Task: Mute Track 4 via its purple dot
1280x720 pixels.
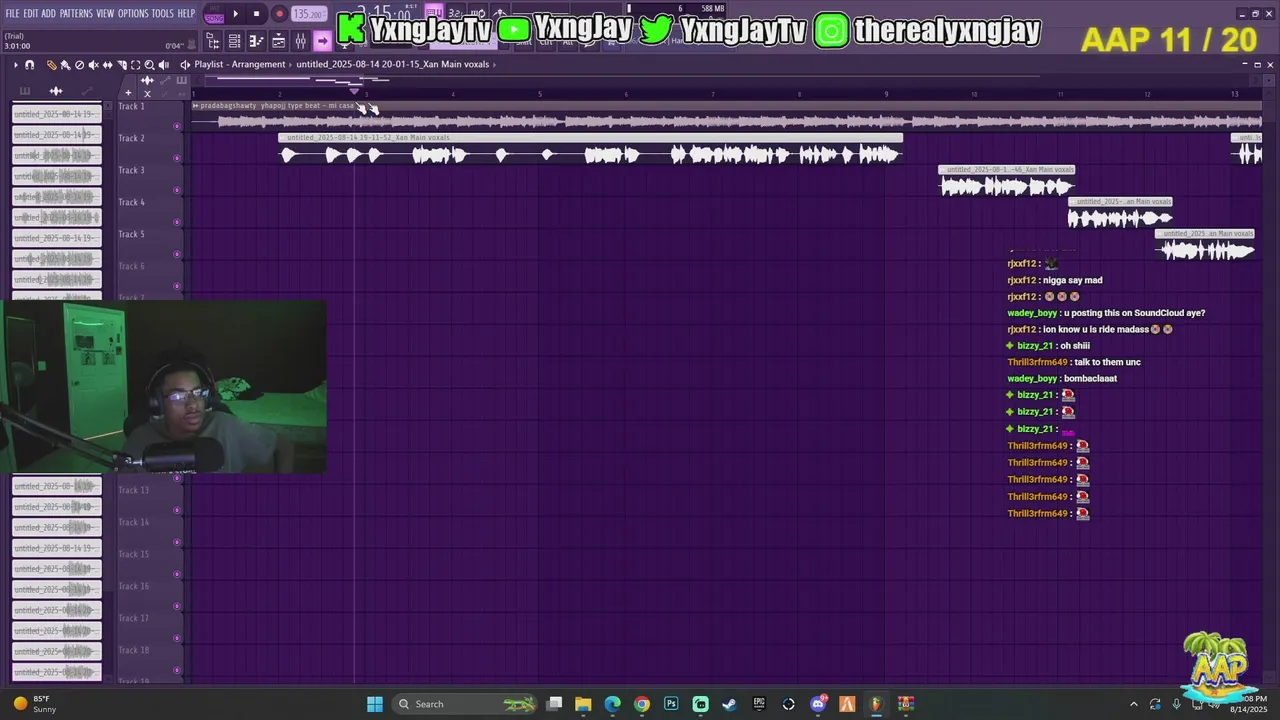Action: click(177, 222)
